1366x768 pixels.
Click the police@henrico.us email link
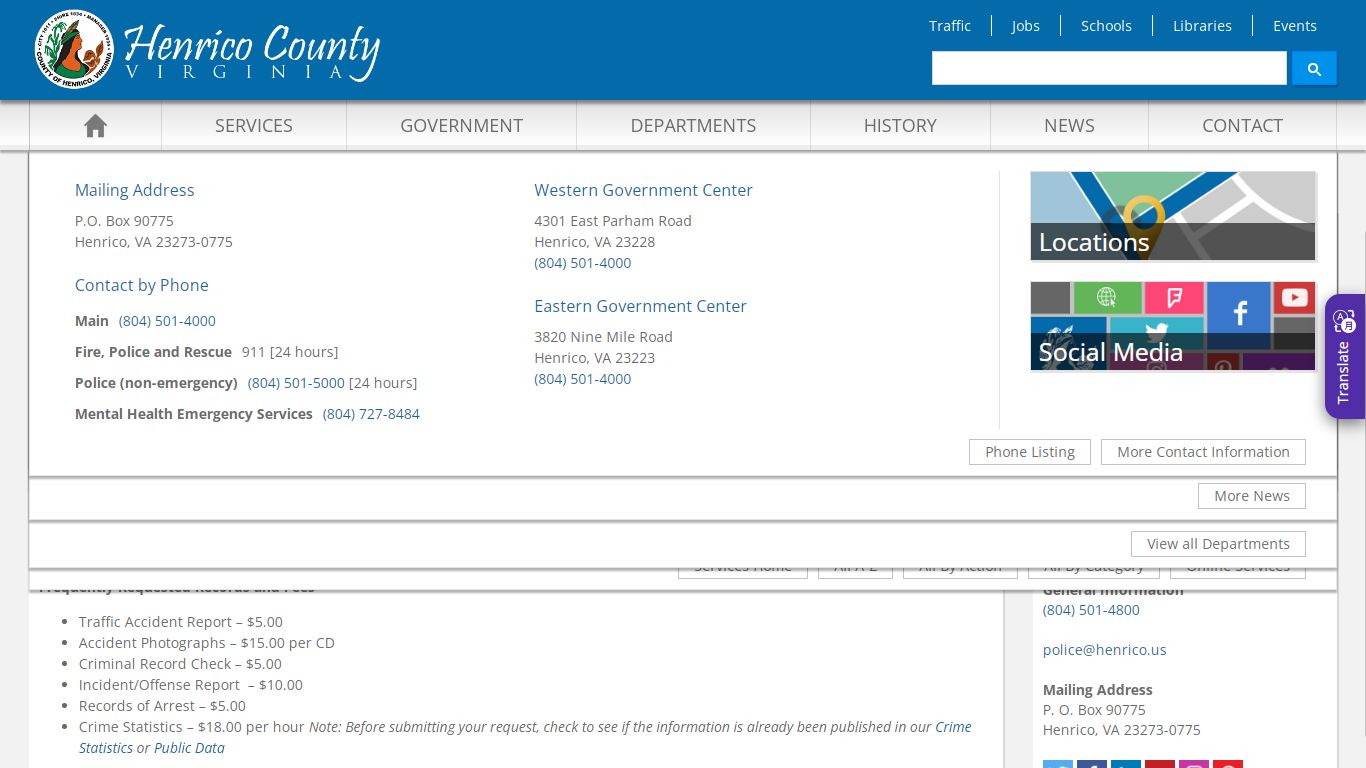click(1105, 650)
